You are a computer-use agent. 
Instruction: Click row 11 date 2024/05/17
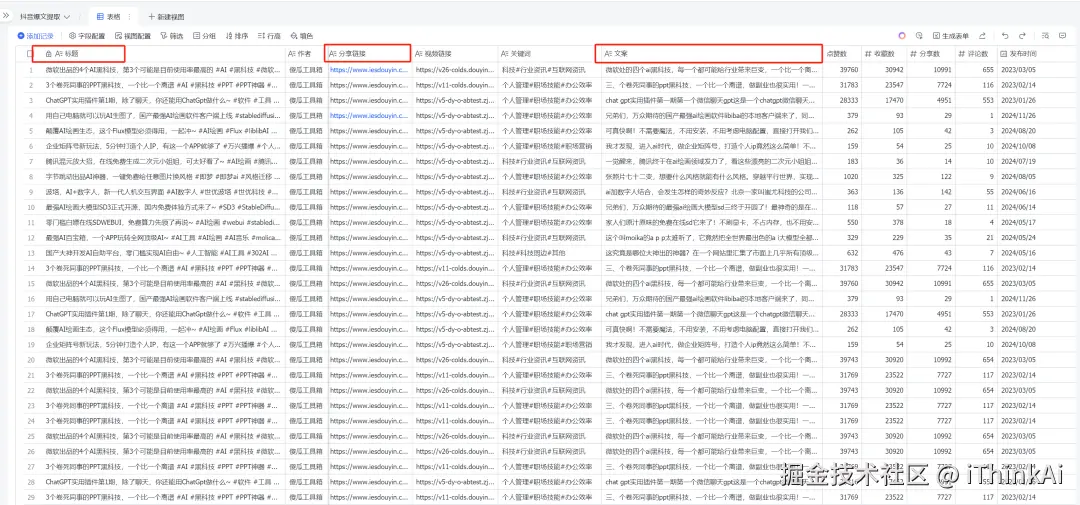point(1017,221)
